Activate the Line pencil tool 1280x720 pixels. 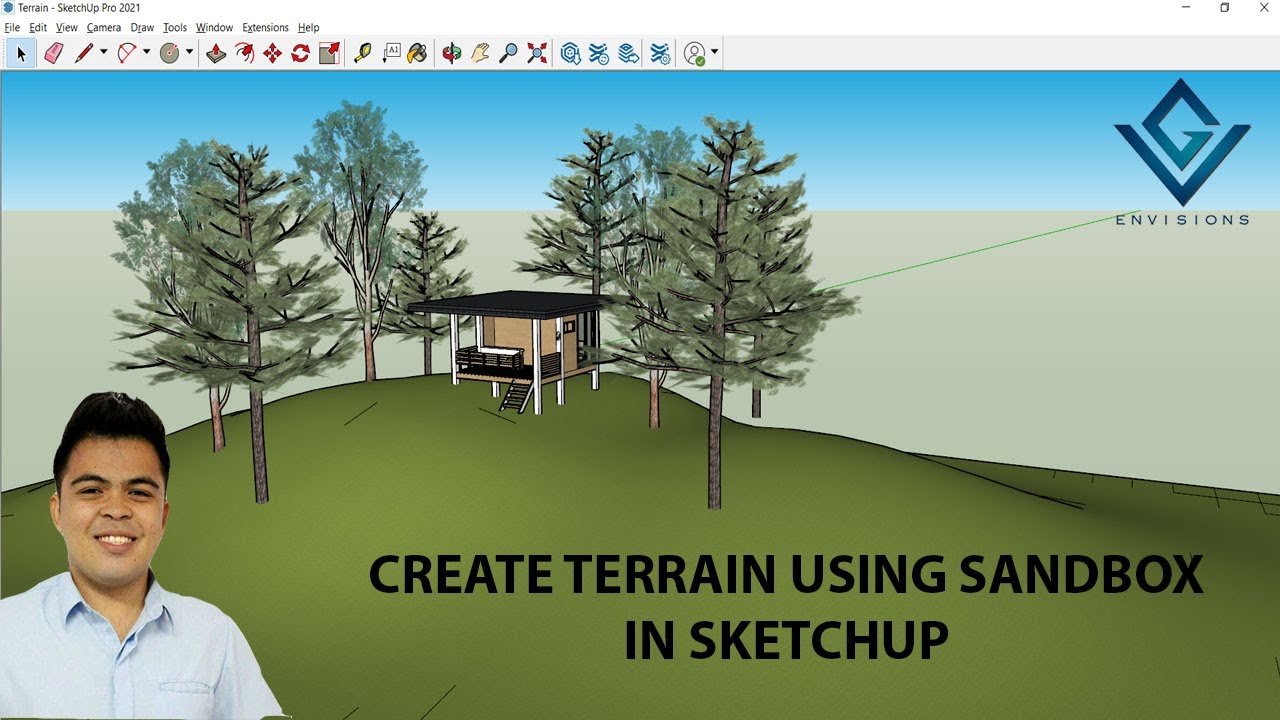(84, 53)
